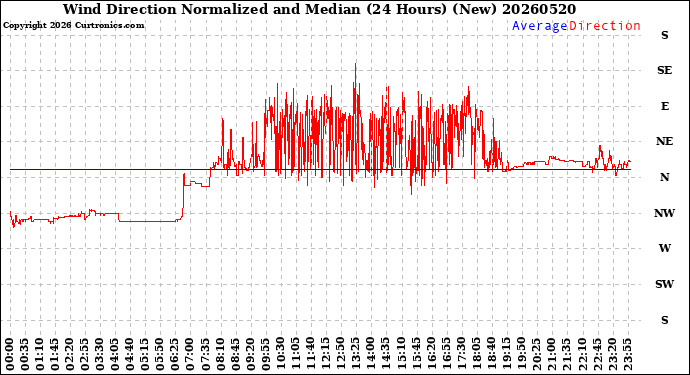Click the red 'Direction' legend label
Screen dimensions: 690x375
tap(605, 26)
